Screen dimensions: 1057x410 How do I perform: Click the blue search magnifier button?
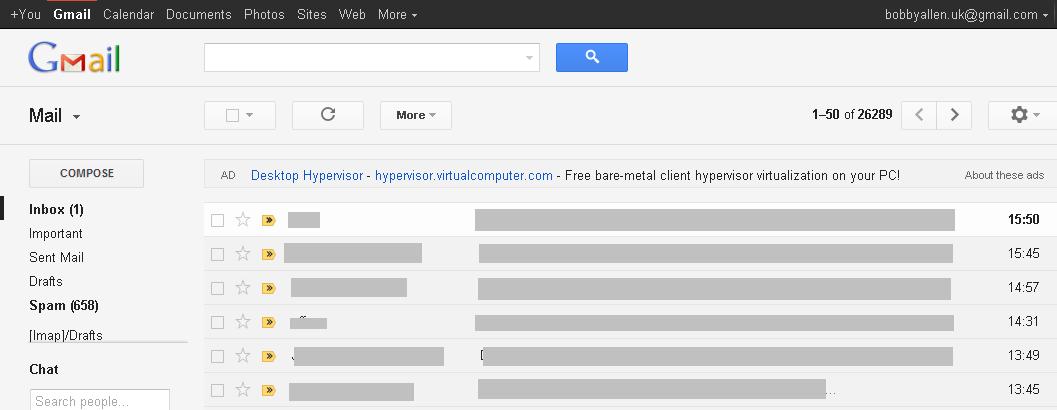591,57
